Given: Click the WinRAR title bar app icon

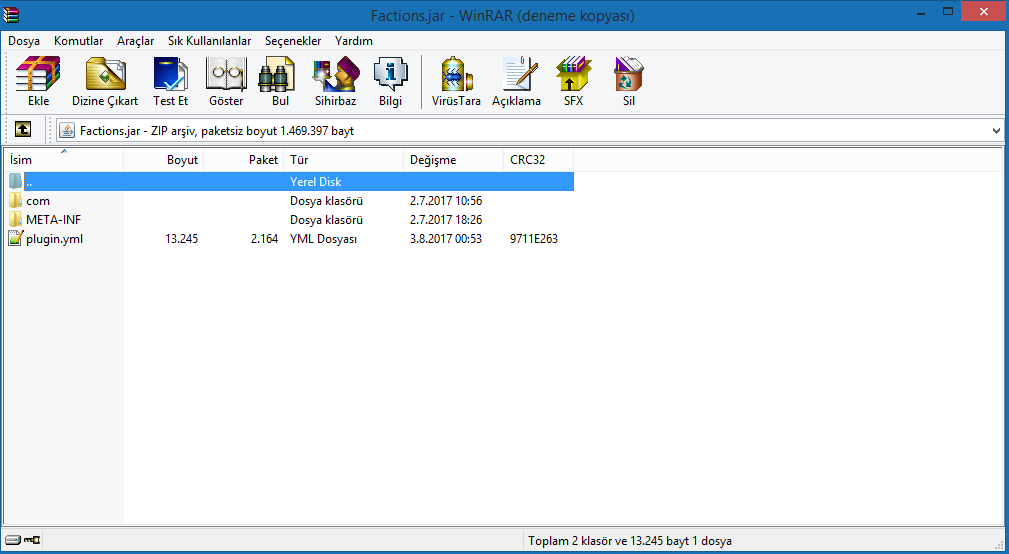Looking at the screenshot, I should tap(10, 14).
